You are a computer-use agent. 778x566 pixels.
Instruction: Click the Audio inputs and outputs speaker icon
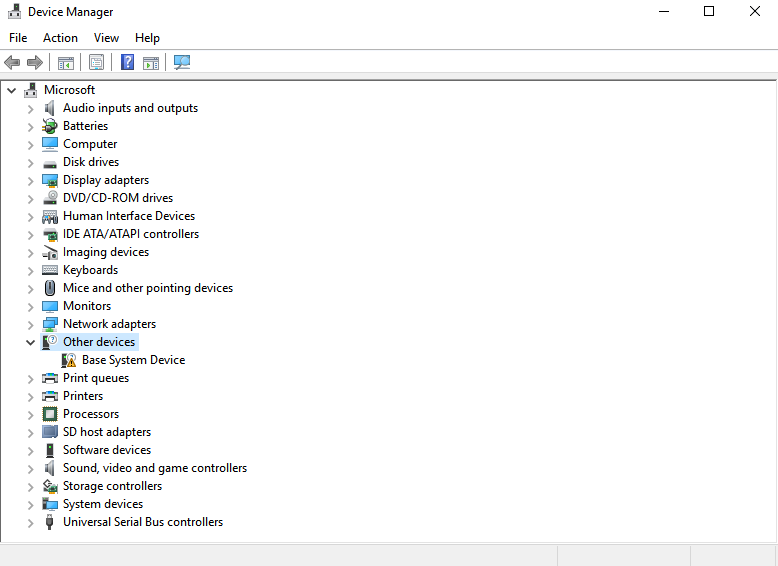(x=50, y=108)
